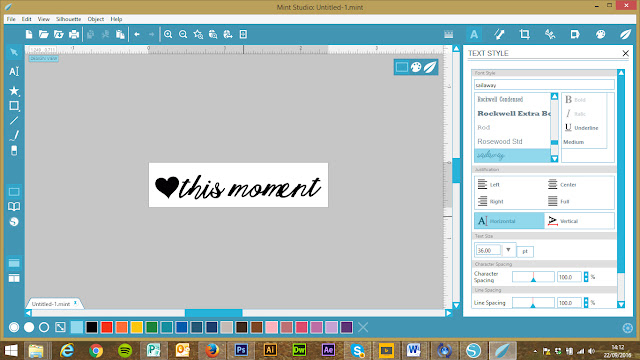
Task: Set justification to Right
Action: point(490,201)
